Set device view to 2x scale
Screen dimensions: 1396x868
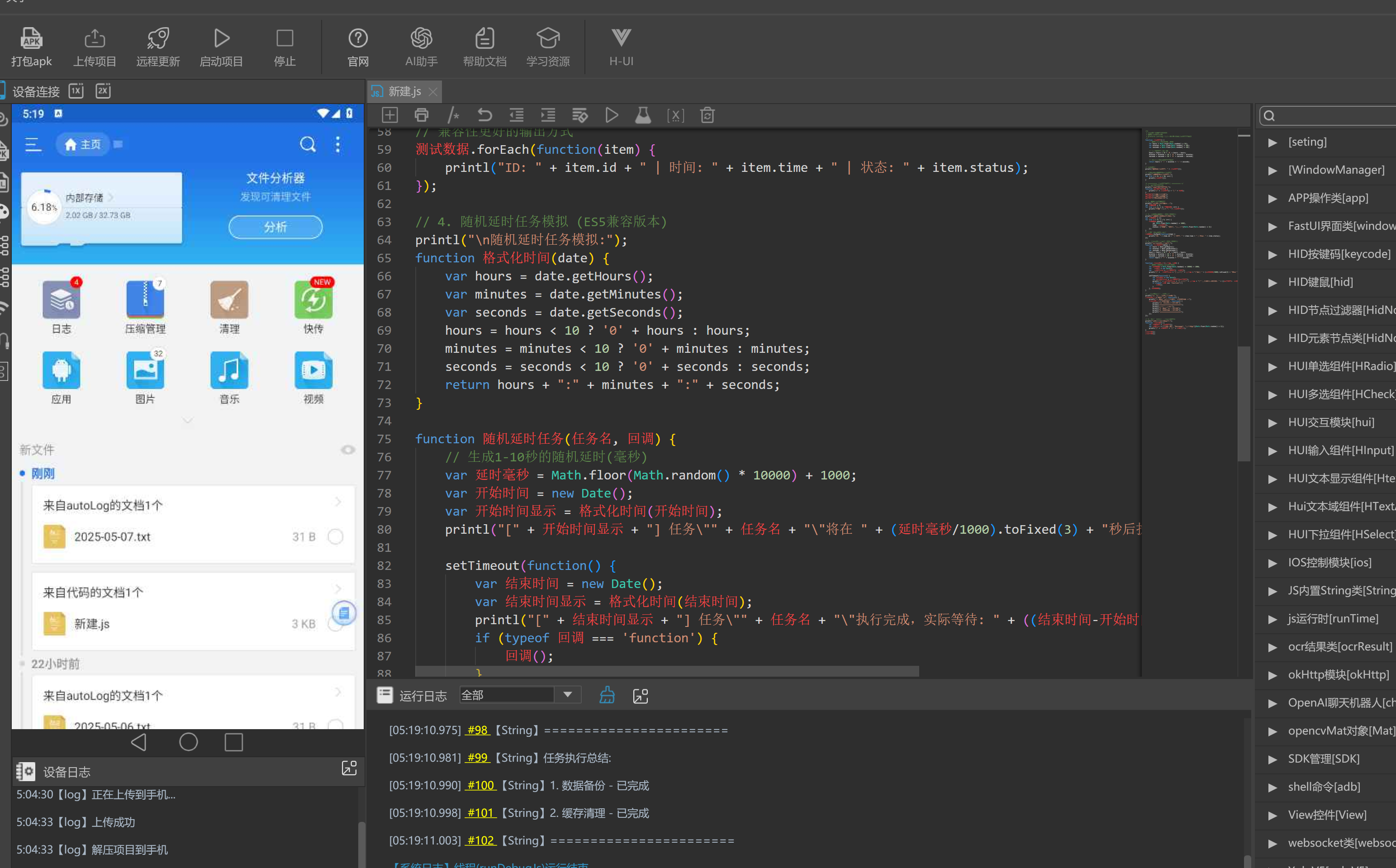103,91
